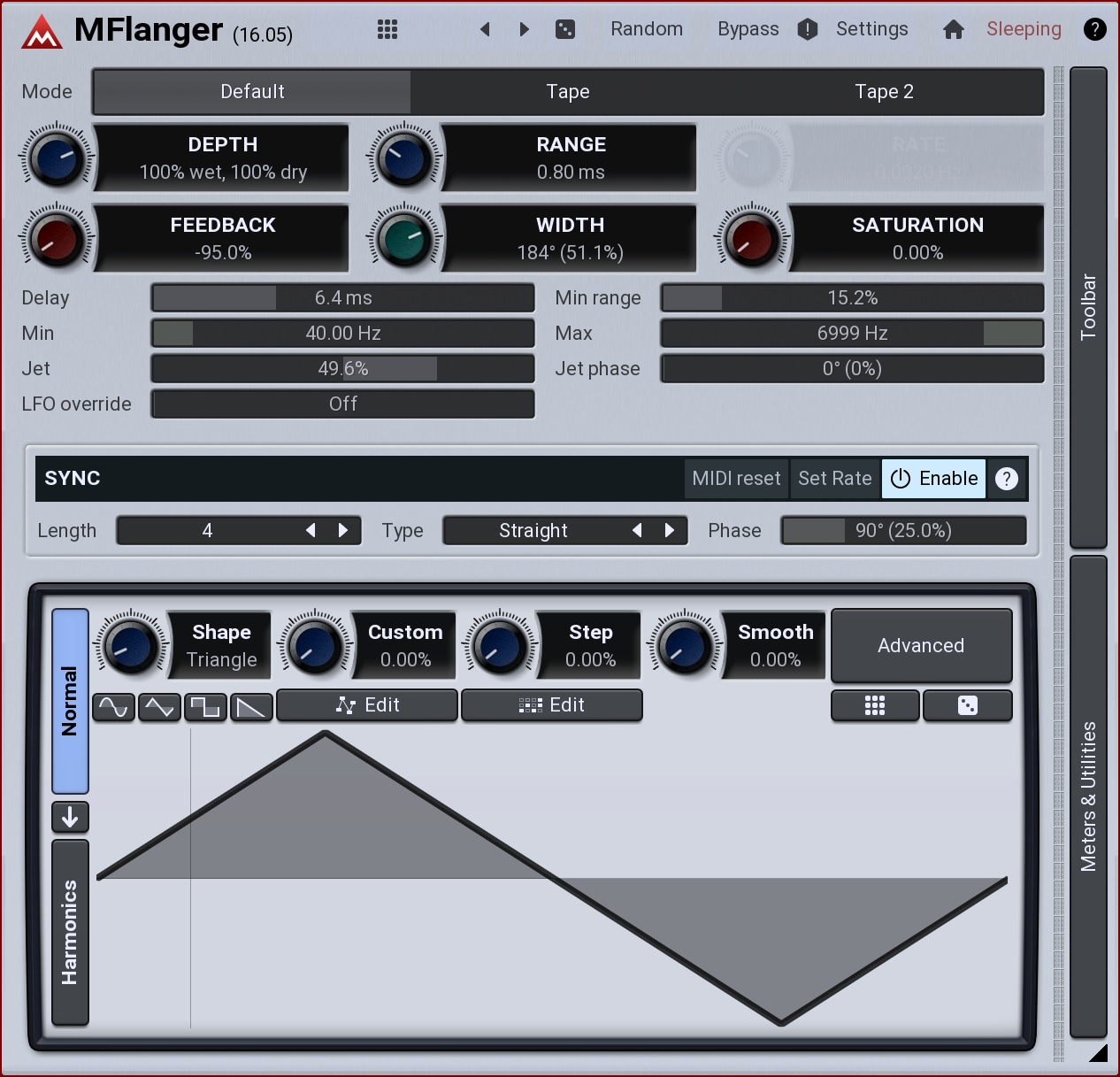Select previous sync Type with left arrow
Viewport: 1120px width, 1077px height.
637,530
